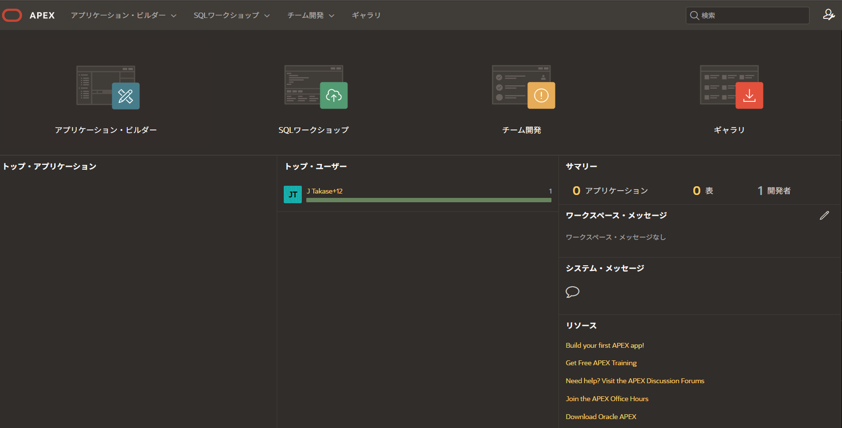Image resolution: width=842 pixels, height=428 pixels.
Task: Click the リソース heading
Action: pos(581,325)
